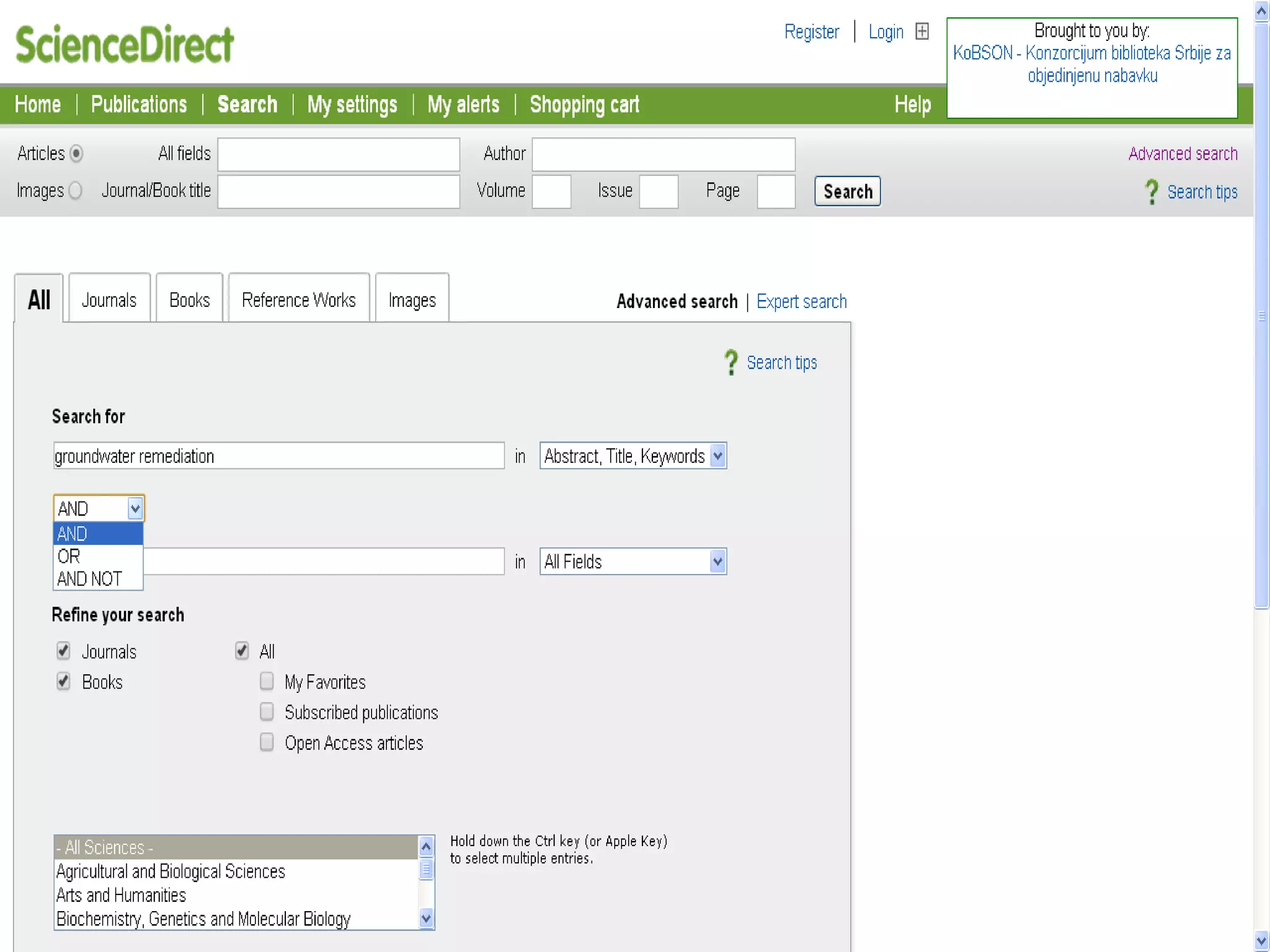Click the green question mark in top search bar
The height and width of the screenshot is (952, 1270).
[x=1152, y=192]
